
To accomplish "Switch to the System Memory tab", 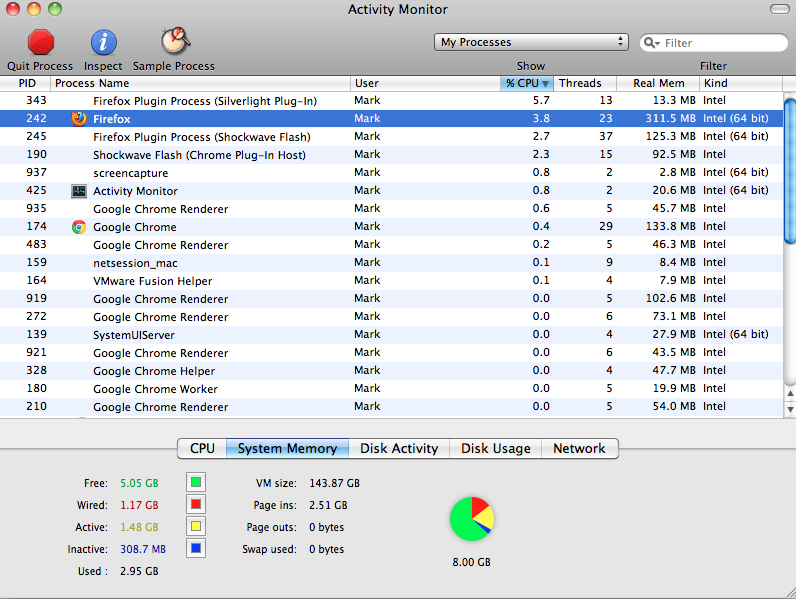I will click(x=287, y=448).
